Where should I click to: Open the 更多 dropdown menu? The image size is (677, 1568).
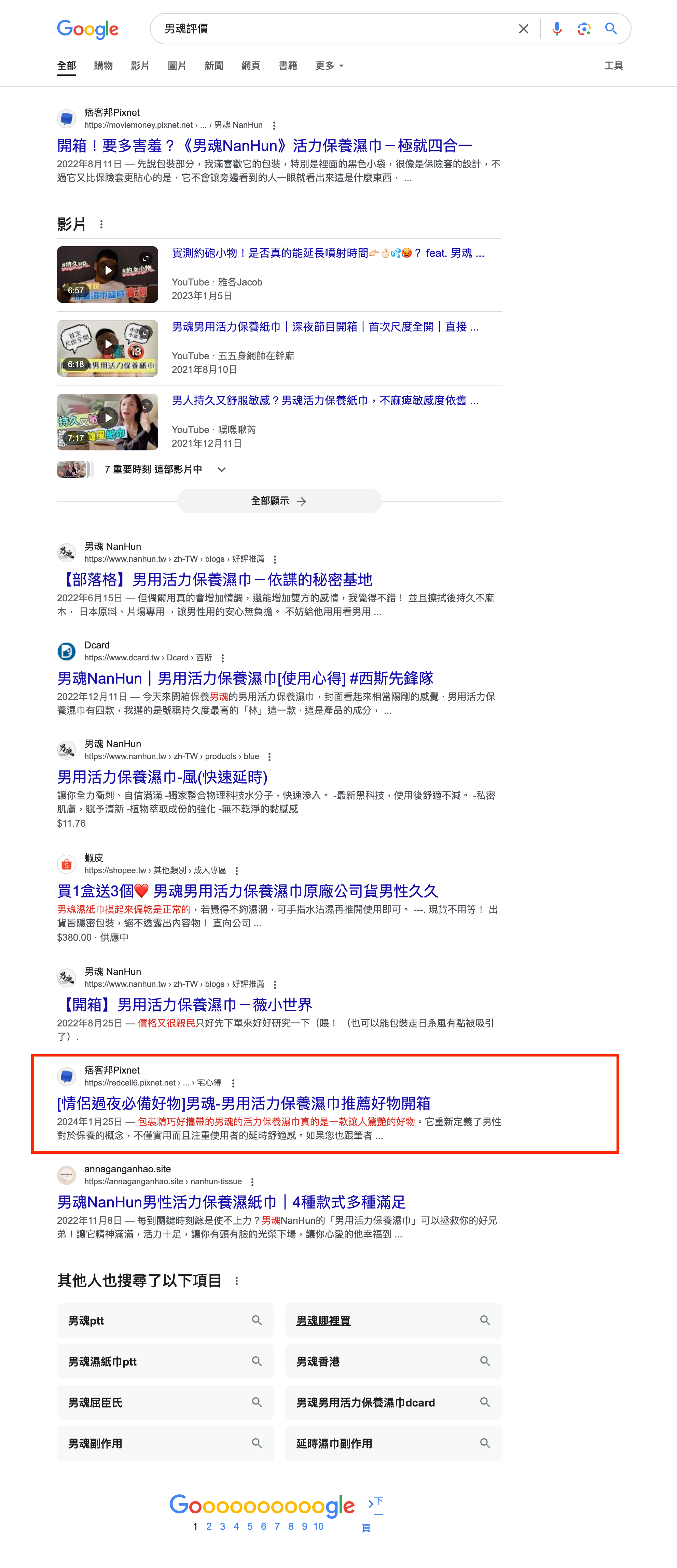[329, 66]
